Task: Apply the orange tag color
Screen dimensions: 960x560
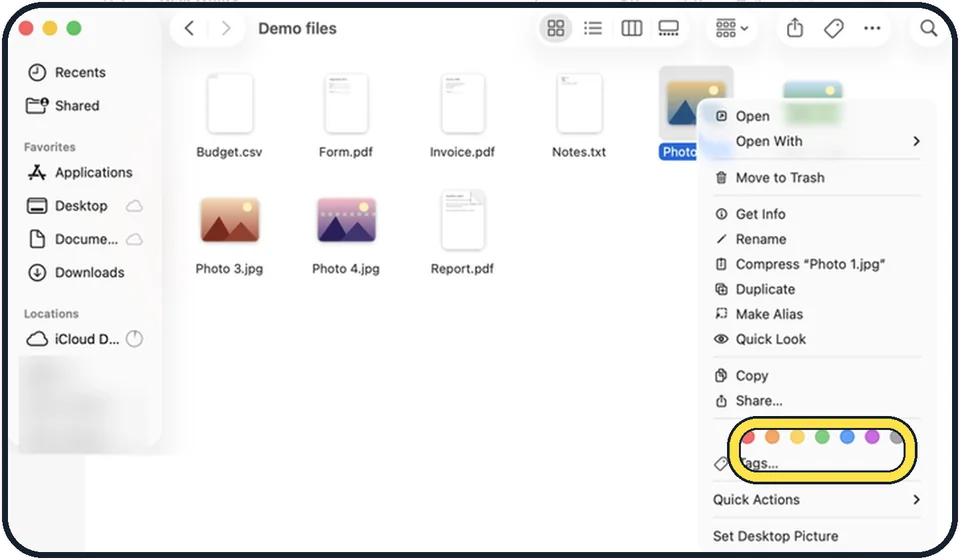Action: coord(772,436)
